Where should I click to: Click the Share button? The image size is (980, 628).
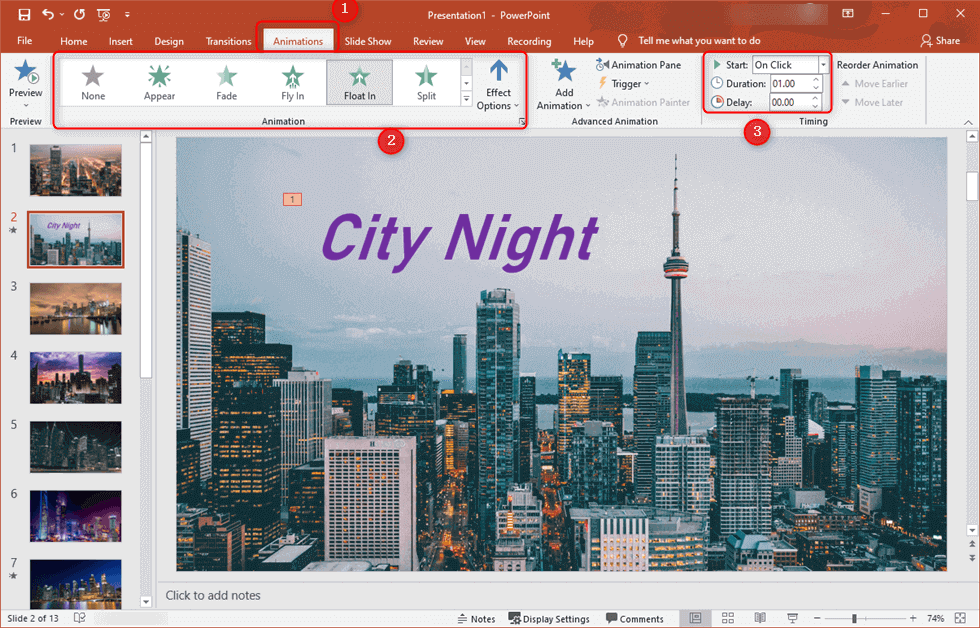pyautogui.click(x=940, y=41)
